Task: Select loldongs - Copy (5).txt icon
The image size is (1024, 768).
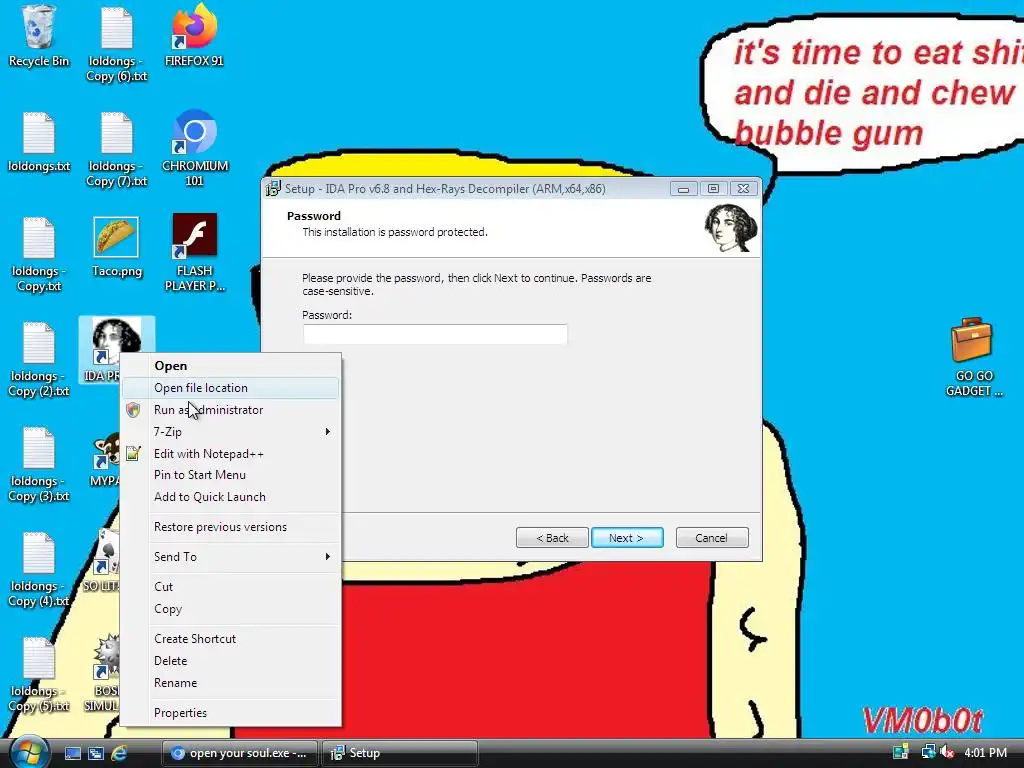Action: [x=39, y=675]
